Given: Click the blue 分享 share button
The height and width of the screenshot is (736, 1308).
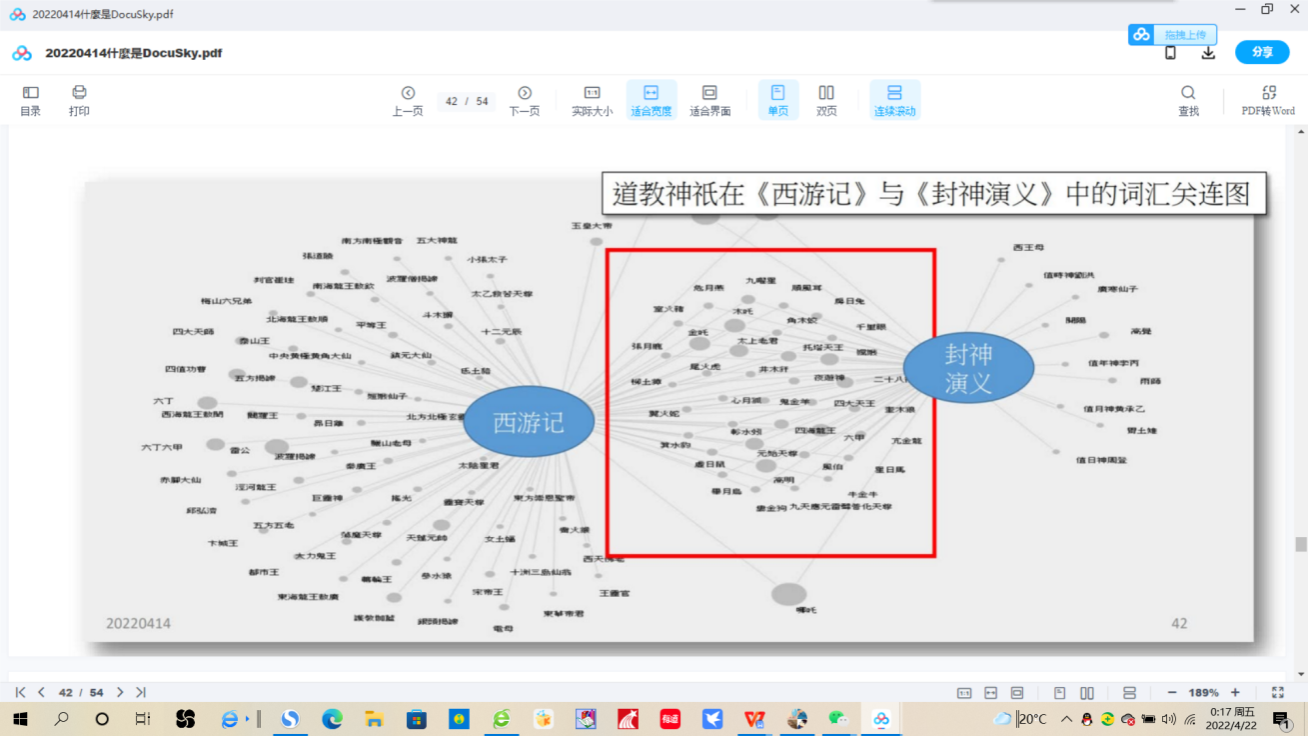Looking at the screenshot, I should tap(1262, 53).
